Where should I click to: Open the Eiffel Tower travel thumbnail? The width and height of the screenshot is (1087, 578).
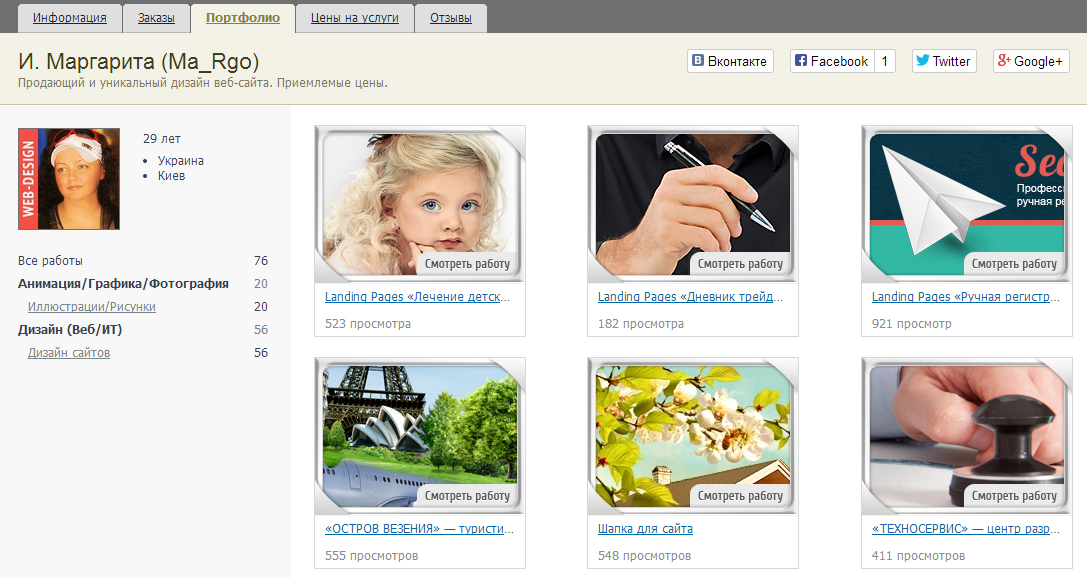tap(419, 428)
